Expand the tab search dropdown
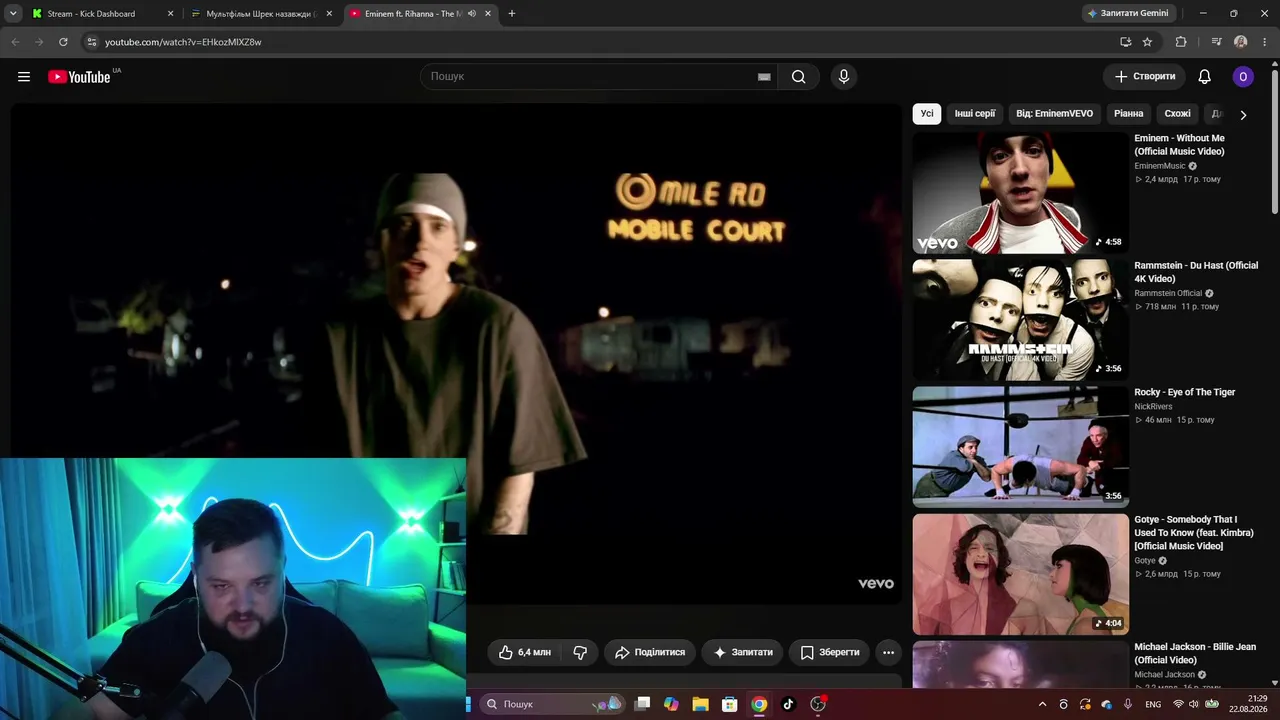Viewport: 1280px width, 720px height. [x=13, y=14]
